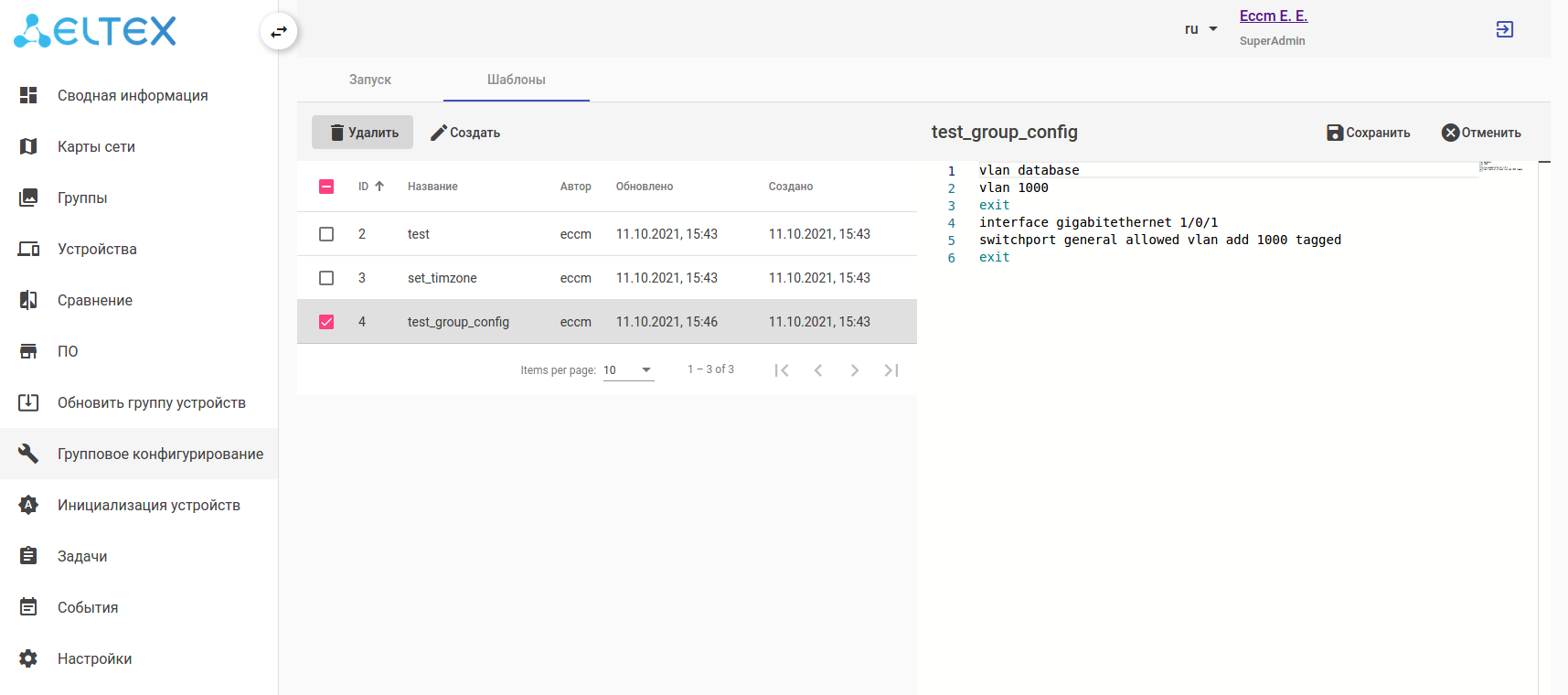
Task: Check the set_timzone row checkbox
Action: coord(326,278)
